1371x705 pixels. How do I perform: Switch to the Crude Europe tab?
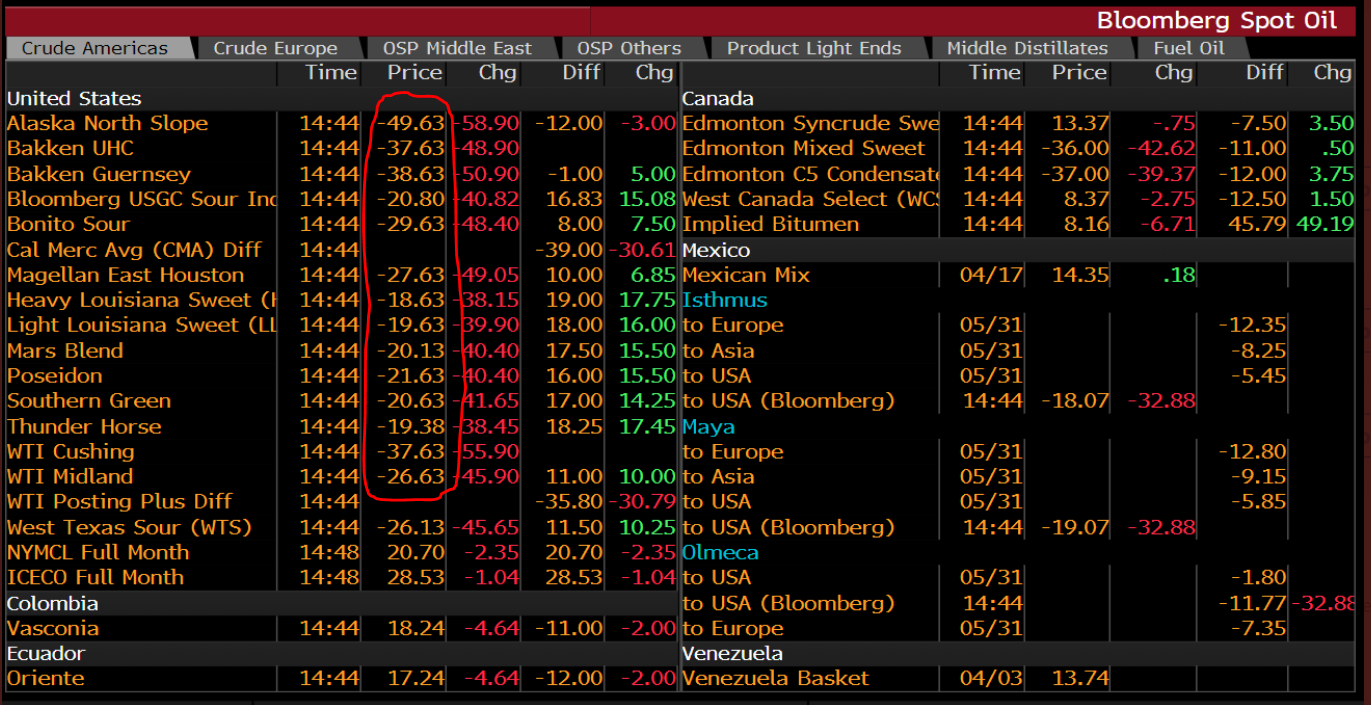(x=275, y=48)
